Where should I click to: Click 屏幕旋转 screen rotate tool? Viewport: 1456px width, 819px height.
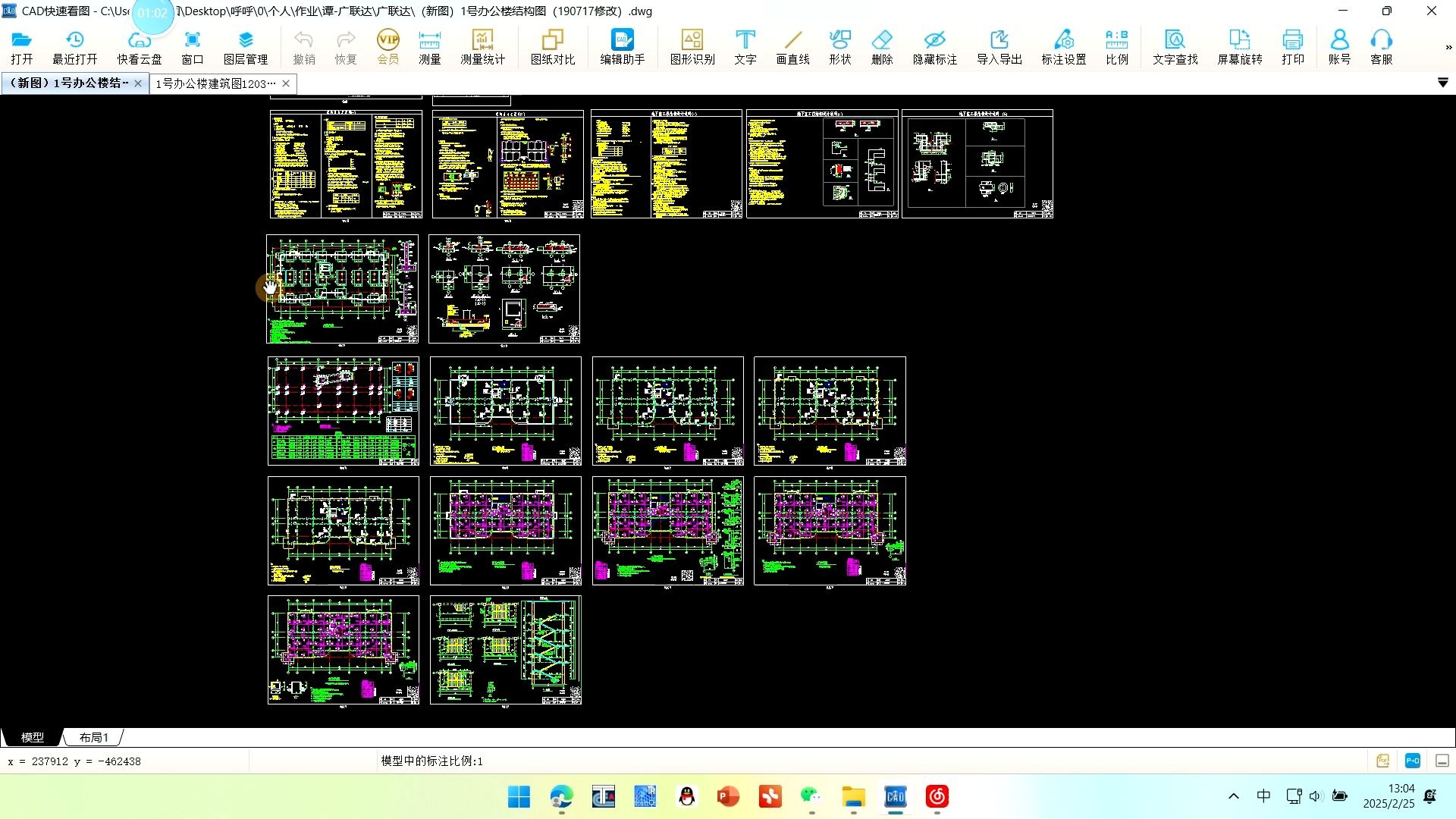click(1239, 47)
